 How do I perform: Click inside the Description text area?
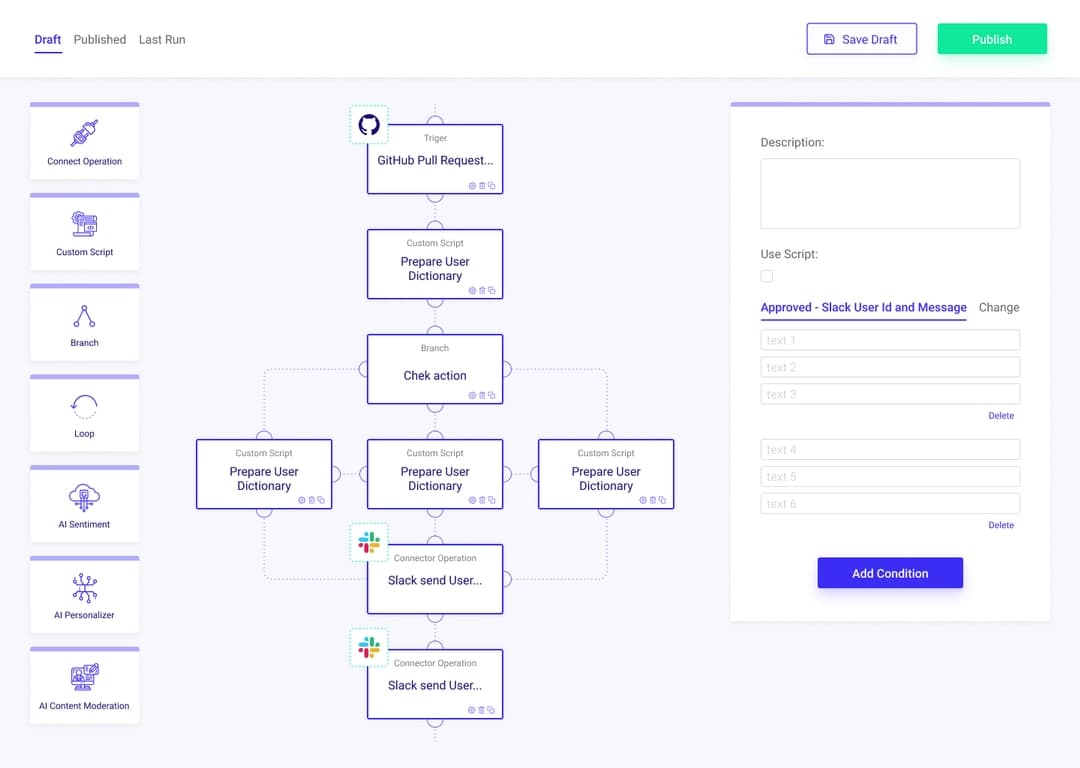pos(889,192)
